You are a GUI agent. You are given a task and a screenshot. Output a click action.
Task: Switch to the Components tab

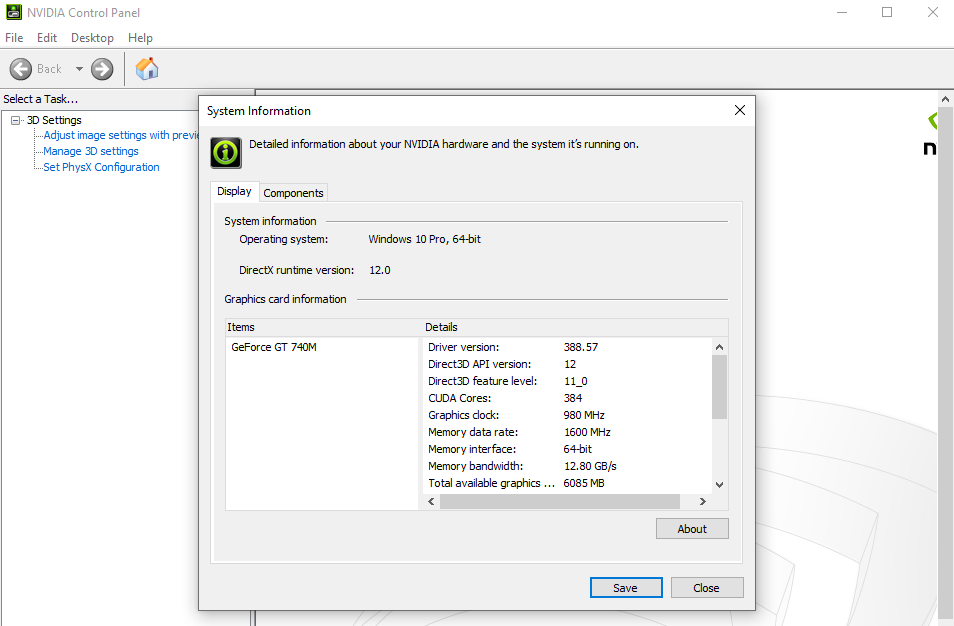(293, 193)
